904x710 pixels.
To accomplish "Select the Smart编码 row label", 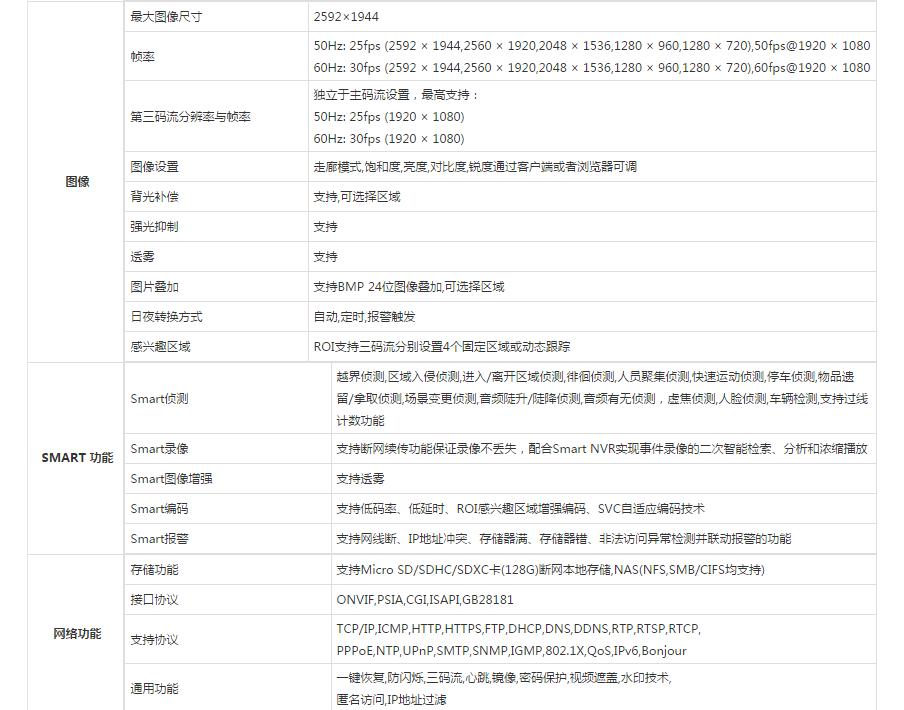I will pyautogui.click(x=159, y=509).
